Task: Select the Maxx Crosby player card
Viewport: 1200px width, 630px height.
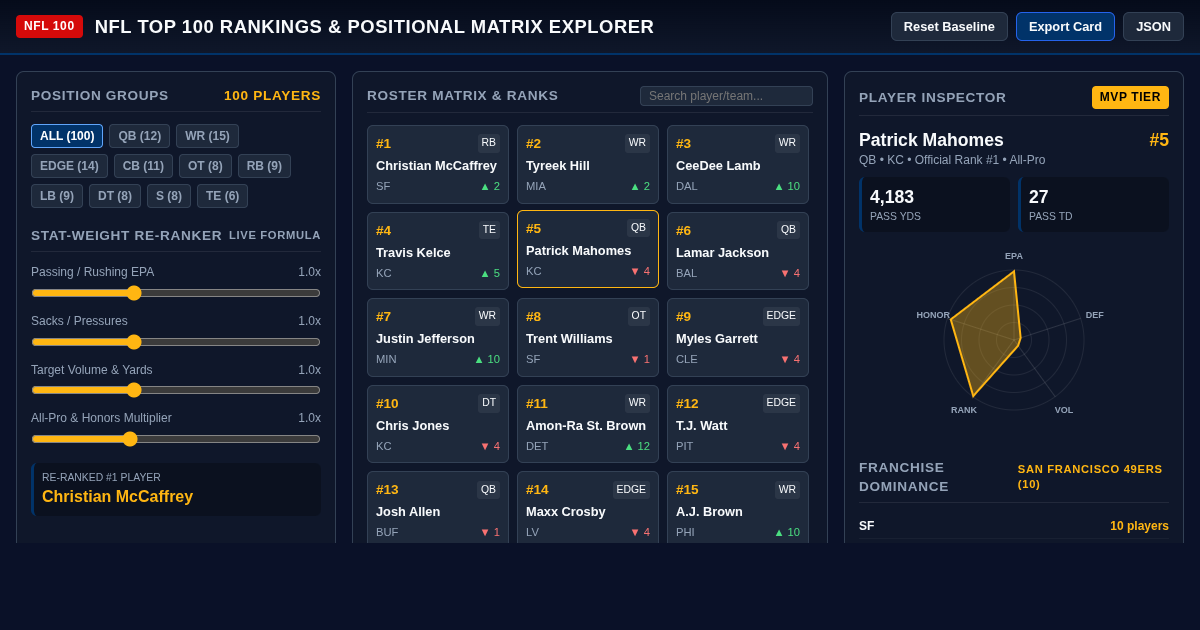Action: pyautogui.click(x=588, y=507)
